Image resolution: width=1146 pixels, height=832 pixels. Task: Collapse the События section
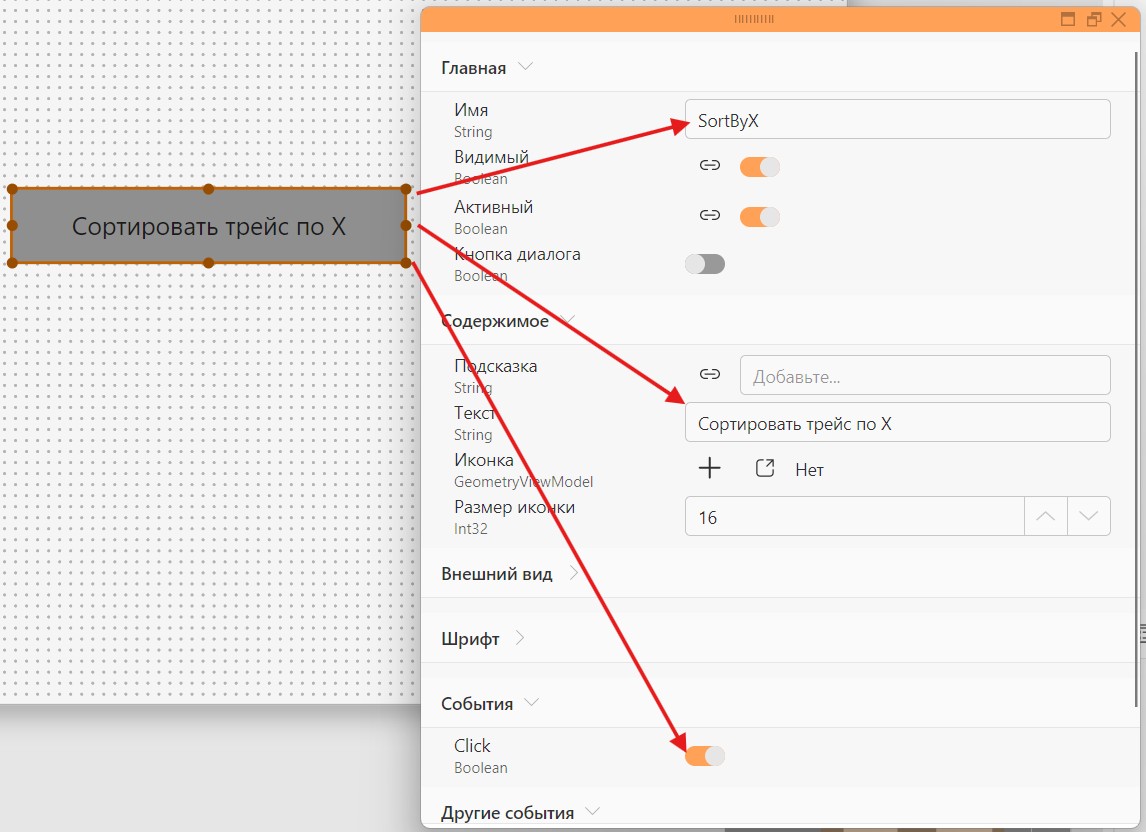coord(532,702)
